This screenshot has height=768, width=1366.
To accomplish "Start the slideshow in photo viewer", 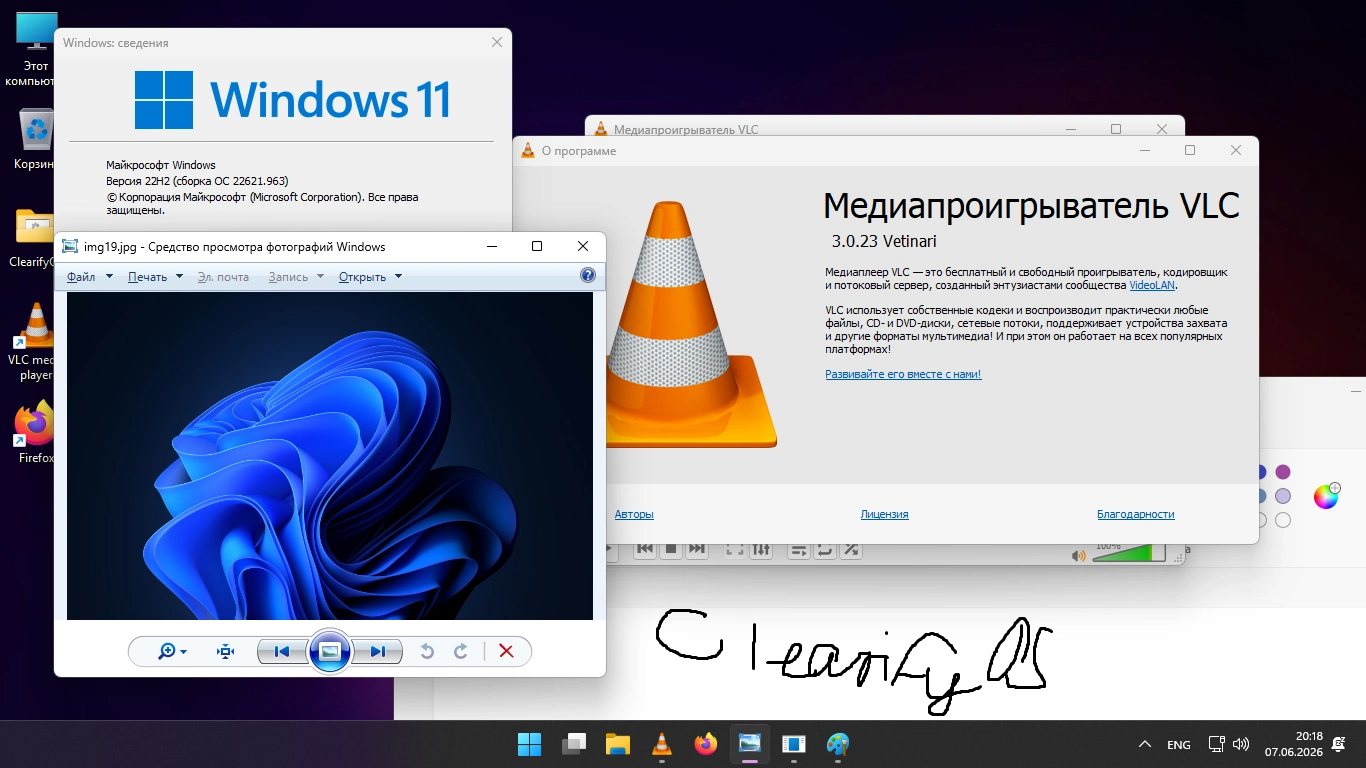I will click(x=330, y=652).
